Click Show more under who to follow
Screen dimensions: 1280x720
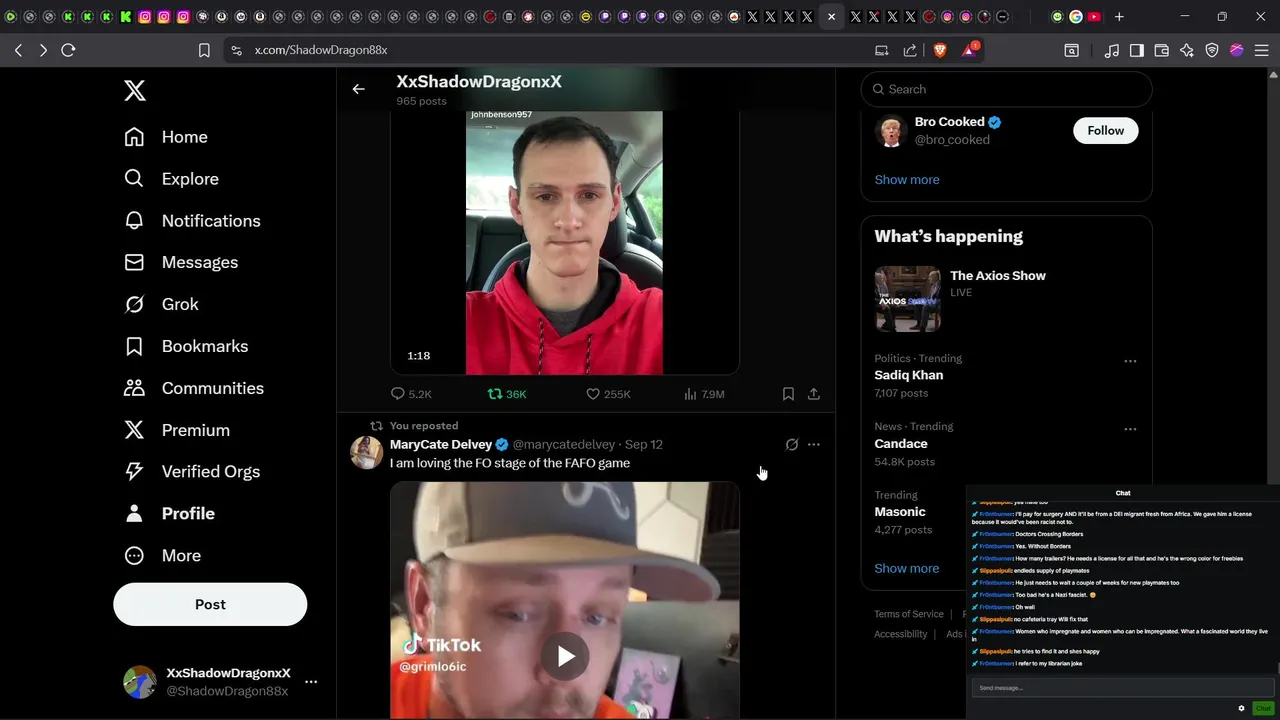pos(907,180)
